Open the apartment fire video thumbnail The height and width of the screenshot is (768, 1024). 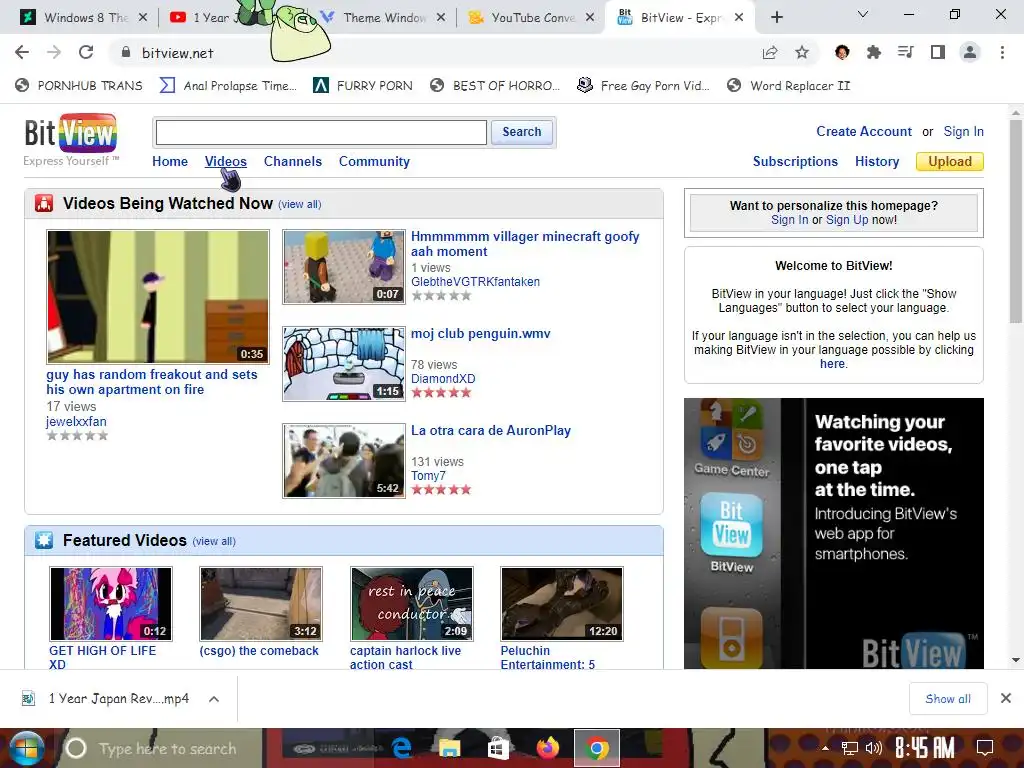coord(157,296)
